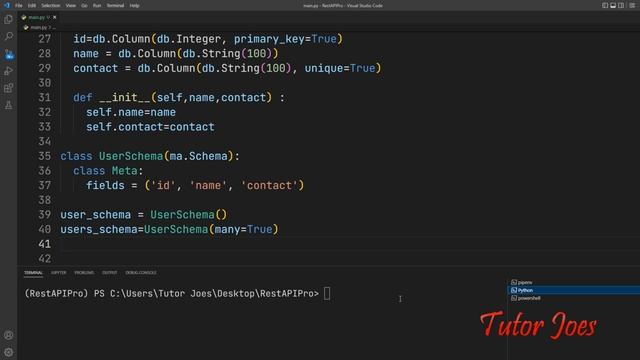Click 'self.contact' on line 33
Image resolution: width=640 pixels, height=360 pixels.
(x=124, y=127)
